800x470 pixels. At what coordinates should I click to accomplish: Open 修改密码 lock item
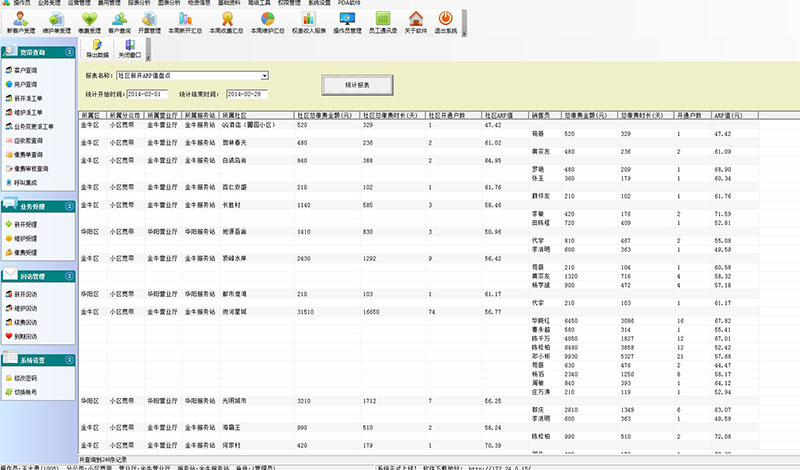21,378
